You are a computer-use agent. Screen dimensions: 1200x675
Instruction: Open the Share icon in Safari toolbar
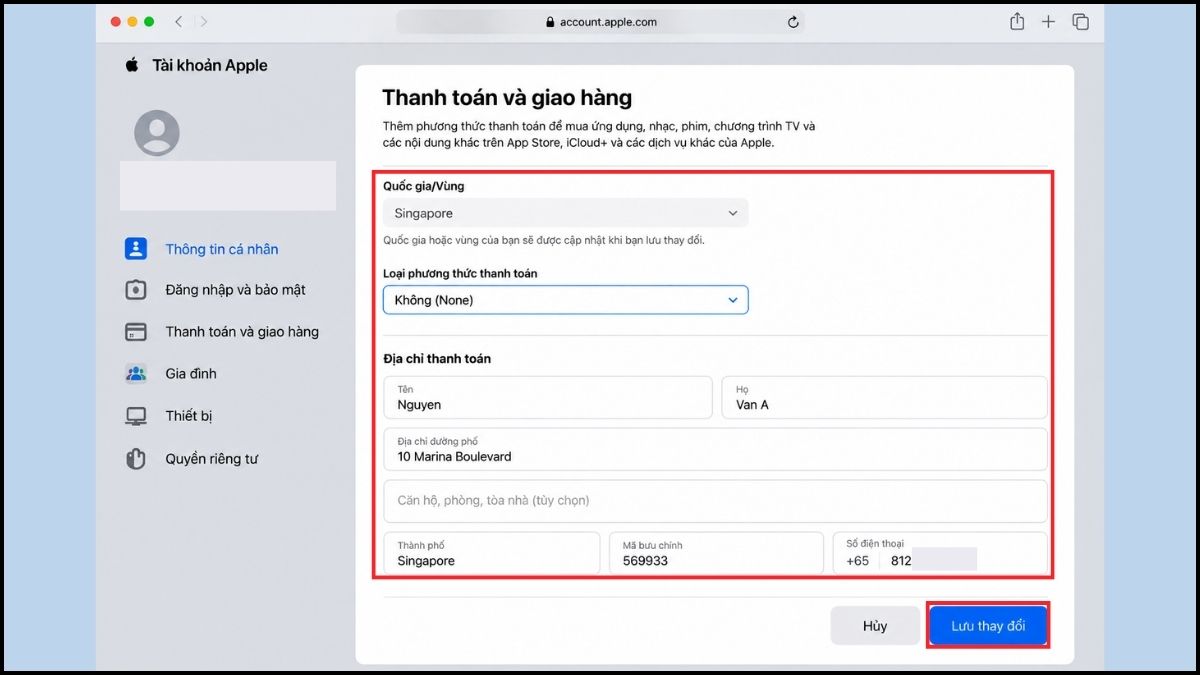(x=1017, y=21)
